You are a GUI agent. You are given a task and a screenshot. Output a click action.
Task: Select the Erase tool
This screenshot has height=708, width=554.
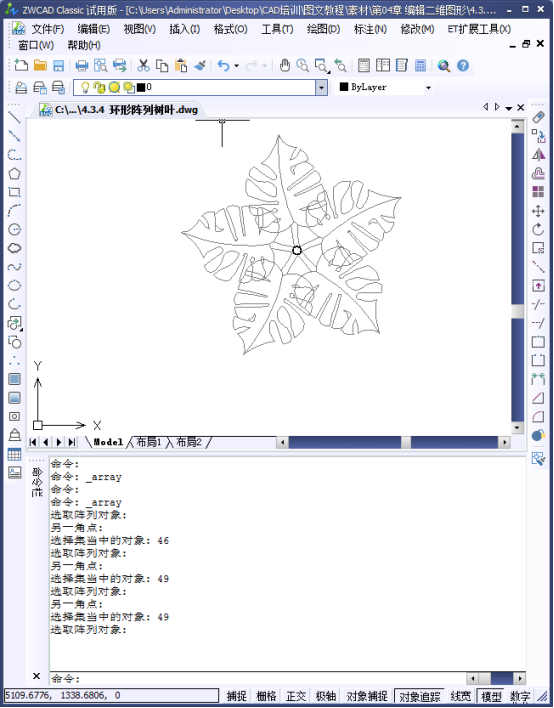click(538, 117)
